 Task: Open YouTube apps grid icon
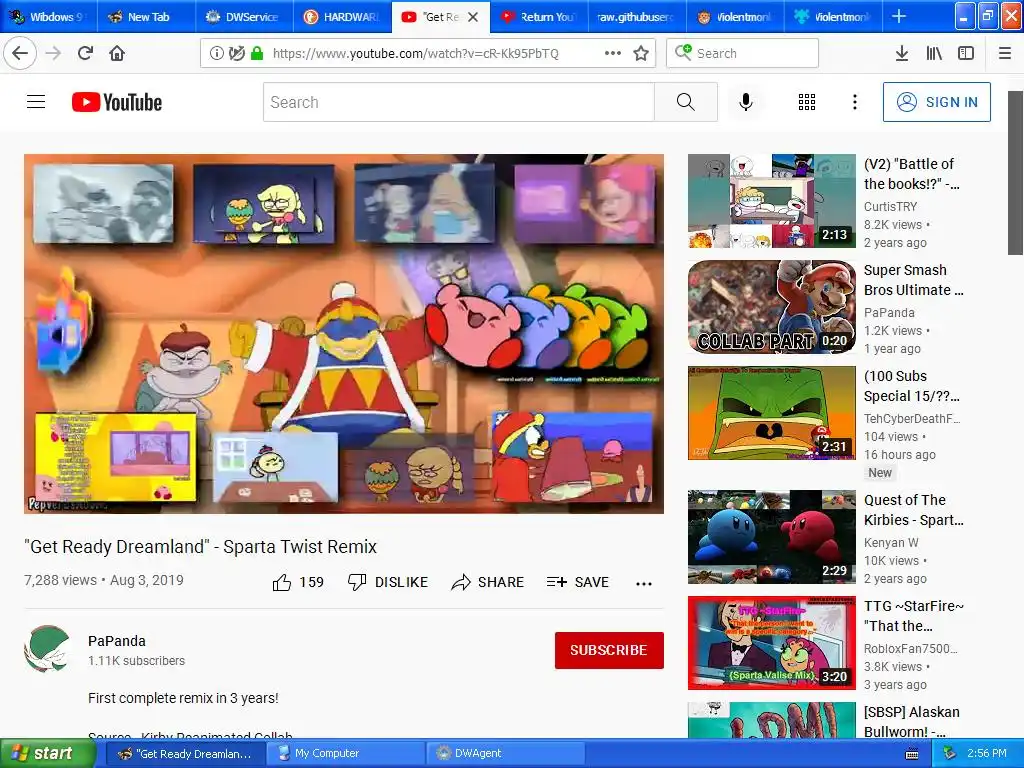(807, 102)
